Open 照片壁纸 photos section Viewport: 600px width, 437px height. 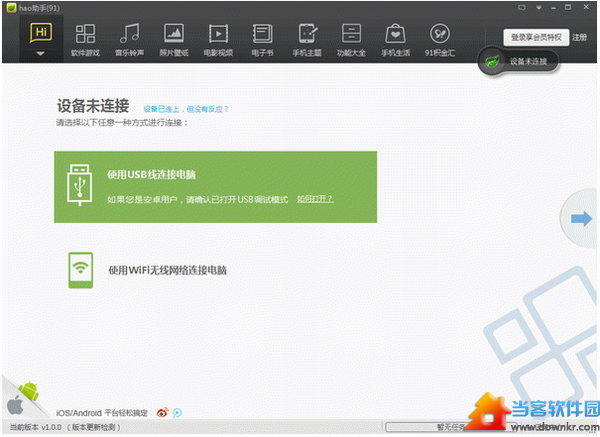click(174, 41)
